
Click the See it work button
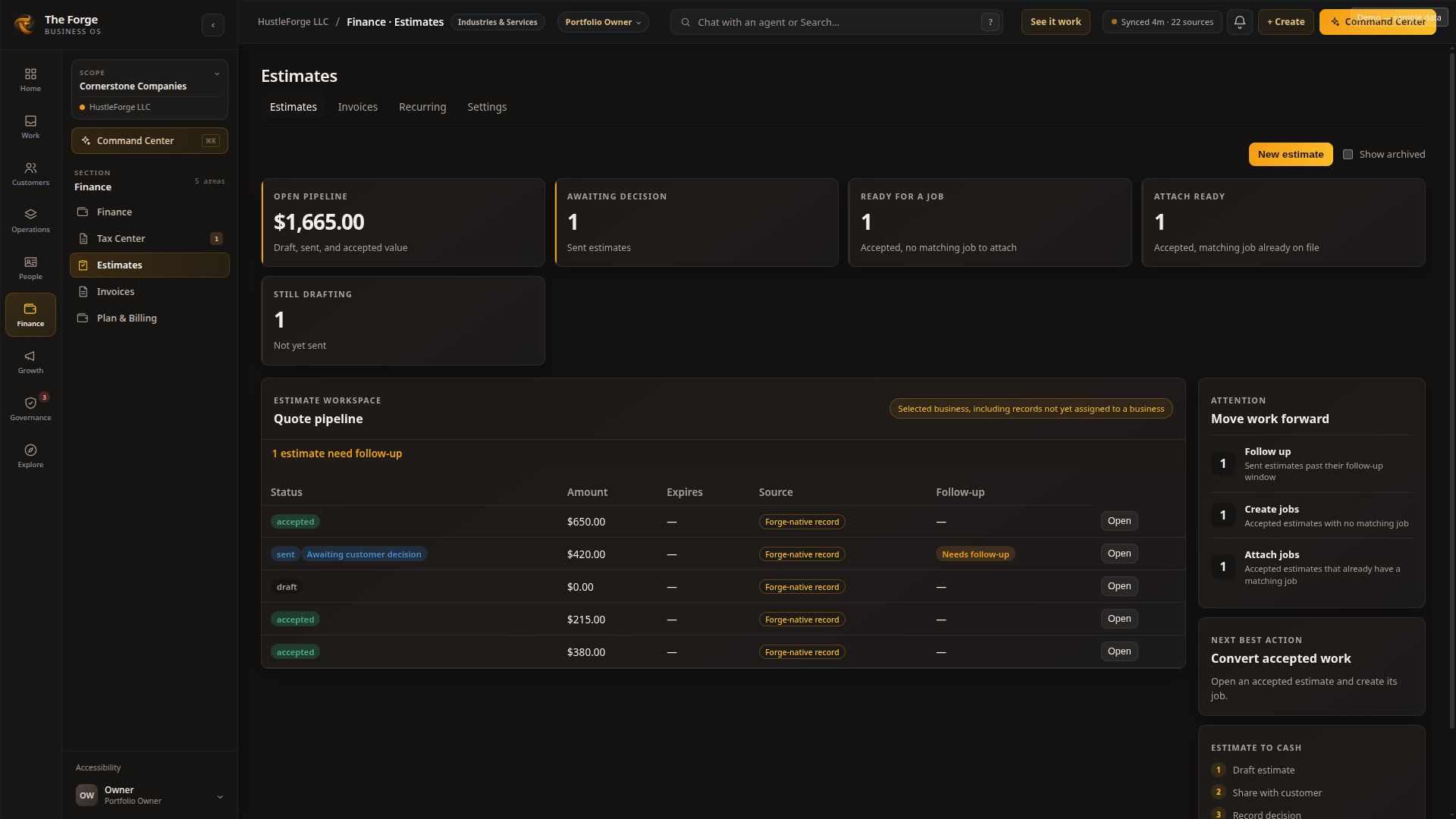[1056, 22]
